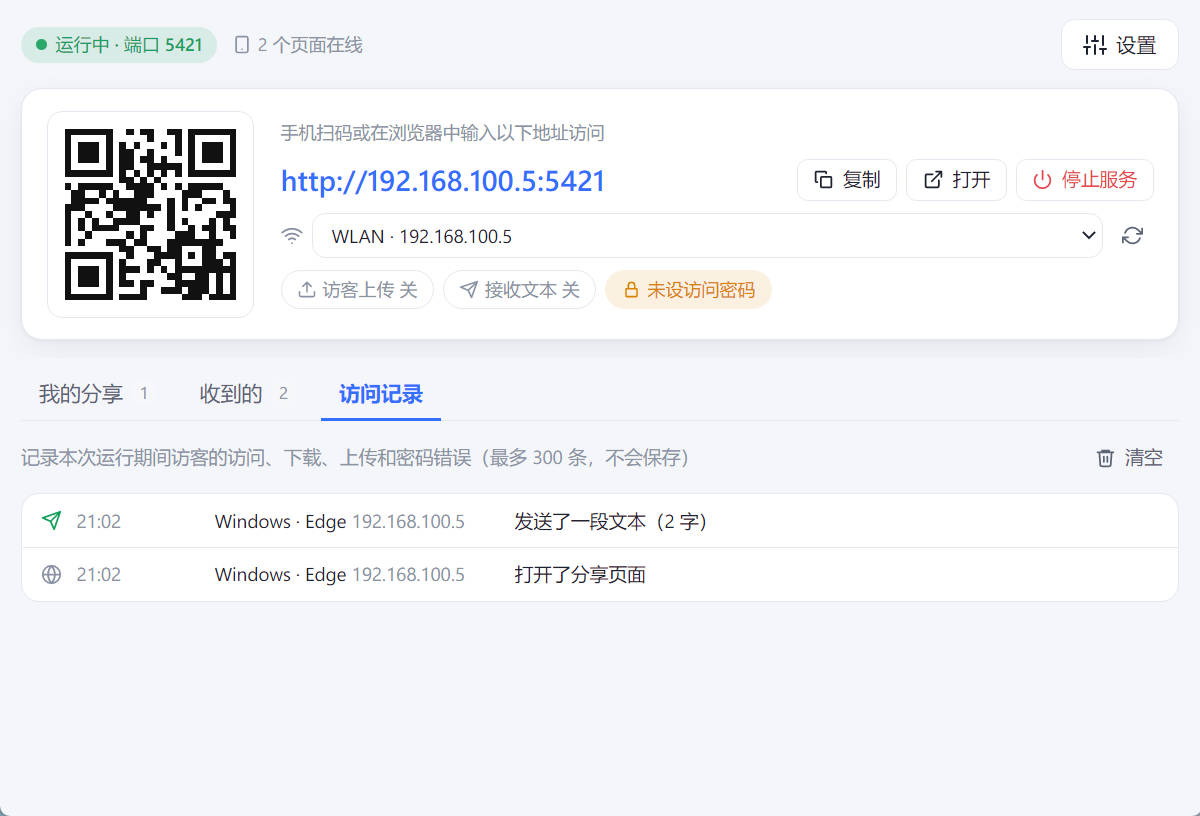This screenshot has height=816, width=1200.
Task: Toggle 接收文本 receive text
Action: (x=519, y=290)
